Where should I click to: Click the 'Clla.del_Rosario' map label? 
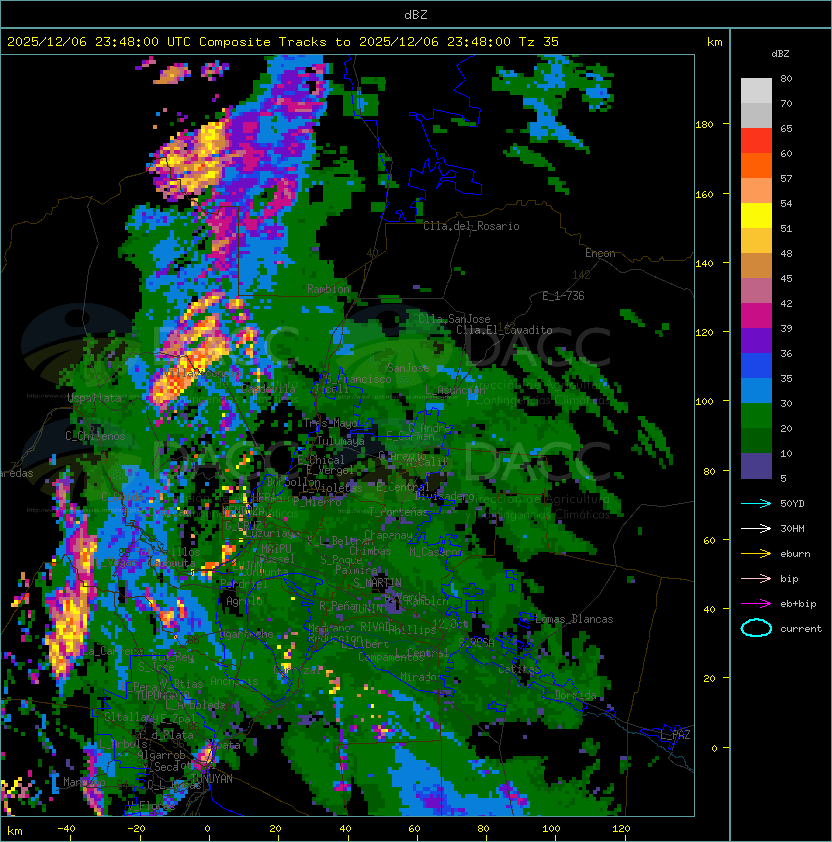point(471,226)
